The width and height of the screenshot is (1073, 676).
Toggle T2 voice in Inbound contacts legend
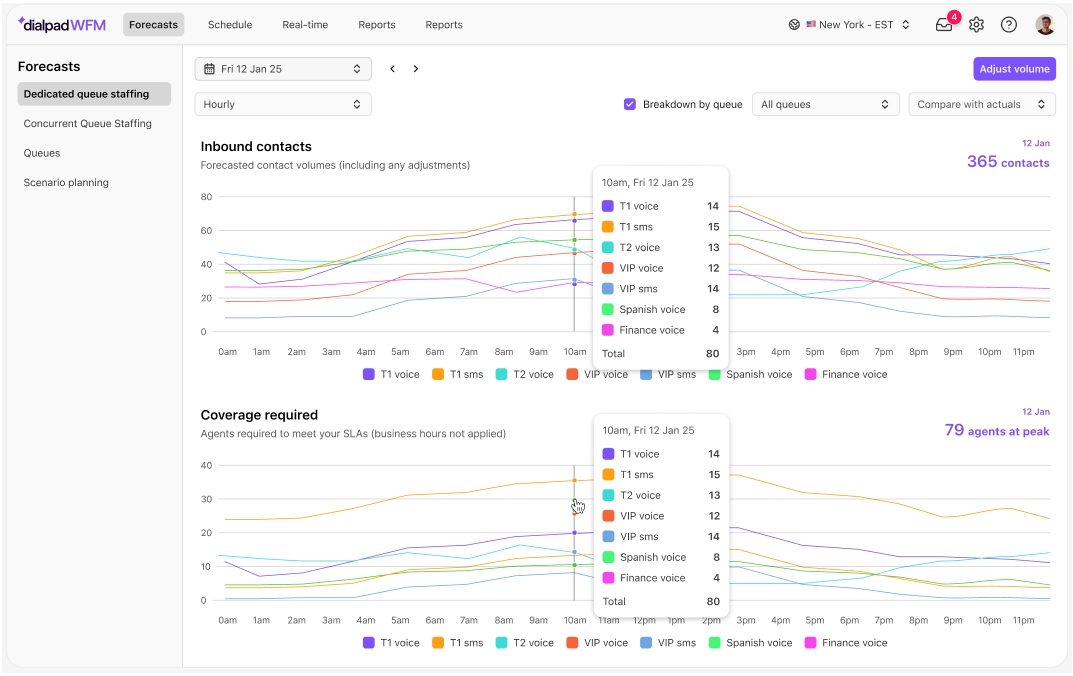pyautogui.click(x=525, y=374)
